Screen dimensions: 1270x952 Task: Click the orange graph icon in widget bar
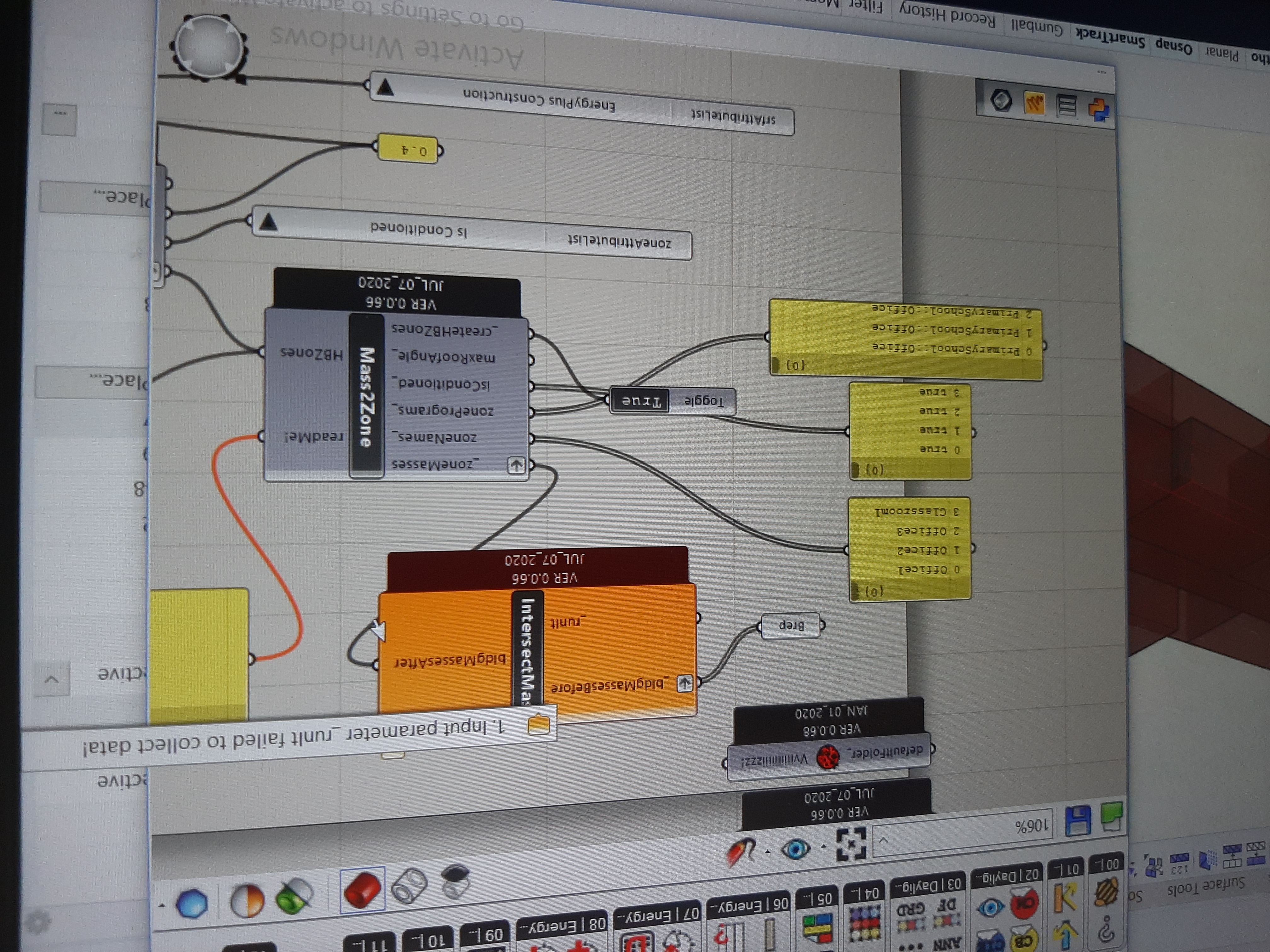pos(1034,103)
